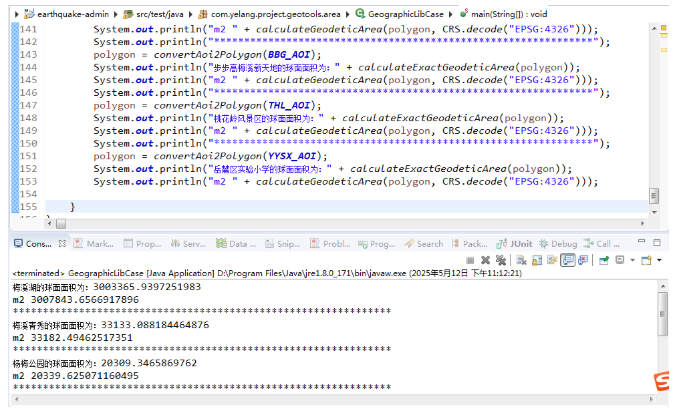The height and width of the screenshot is (415, 674).
Task: Click YYSX_AOI constant on line 151
Action: pos(292,156)
